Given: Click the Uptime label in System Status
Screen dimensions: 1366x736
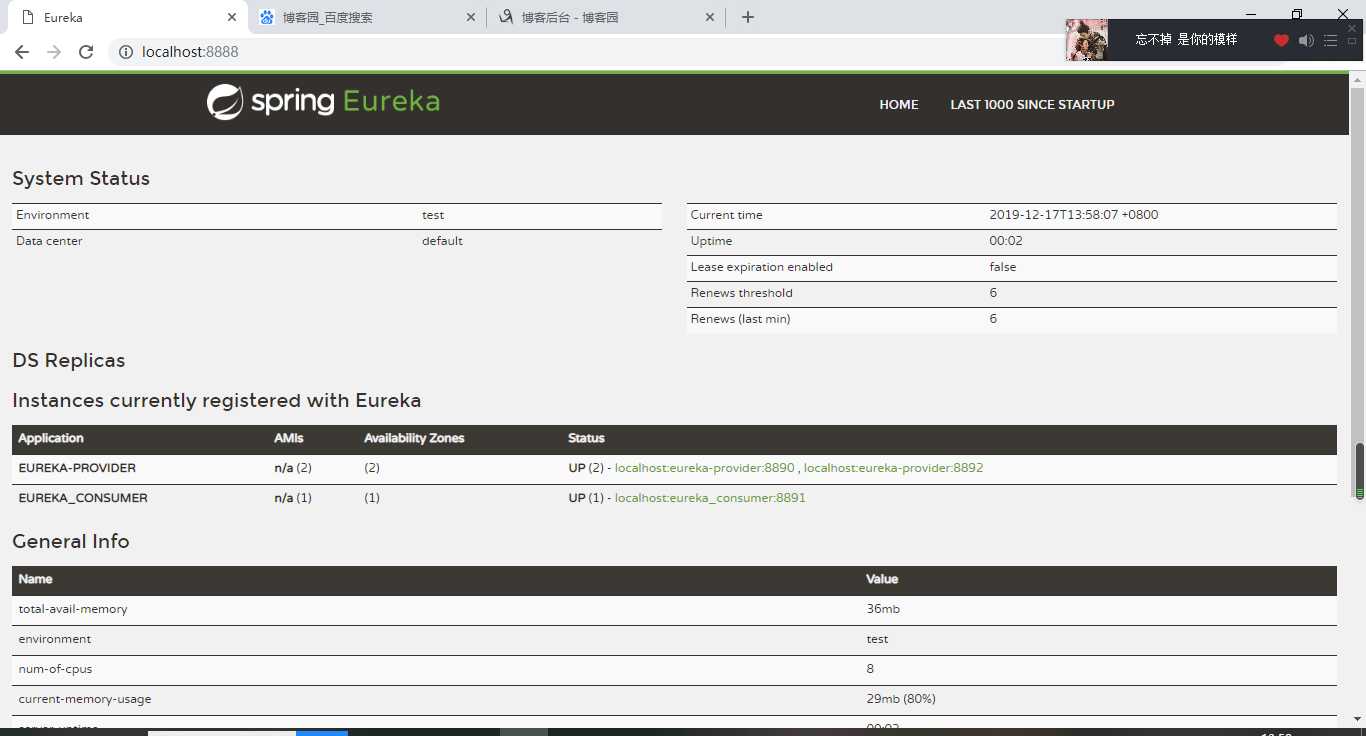Looking at the screenshot, I should [x=711, y=241].
